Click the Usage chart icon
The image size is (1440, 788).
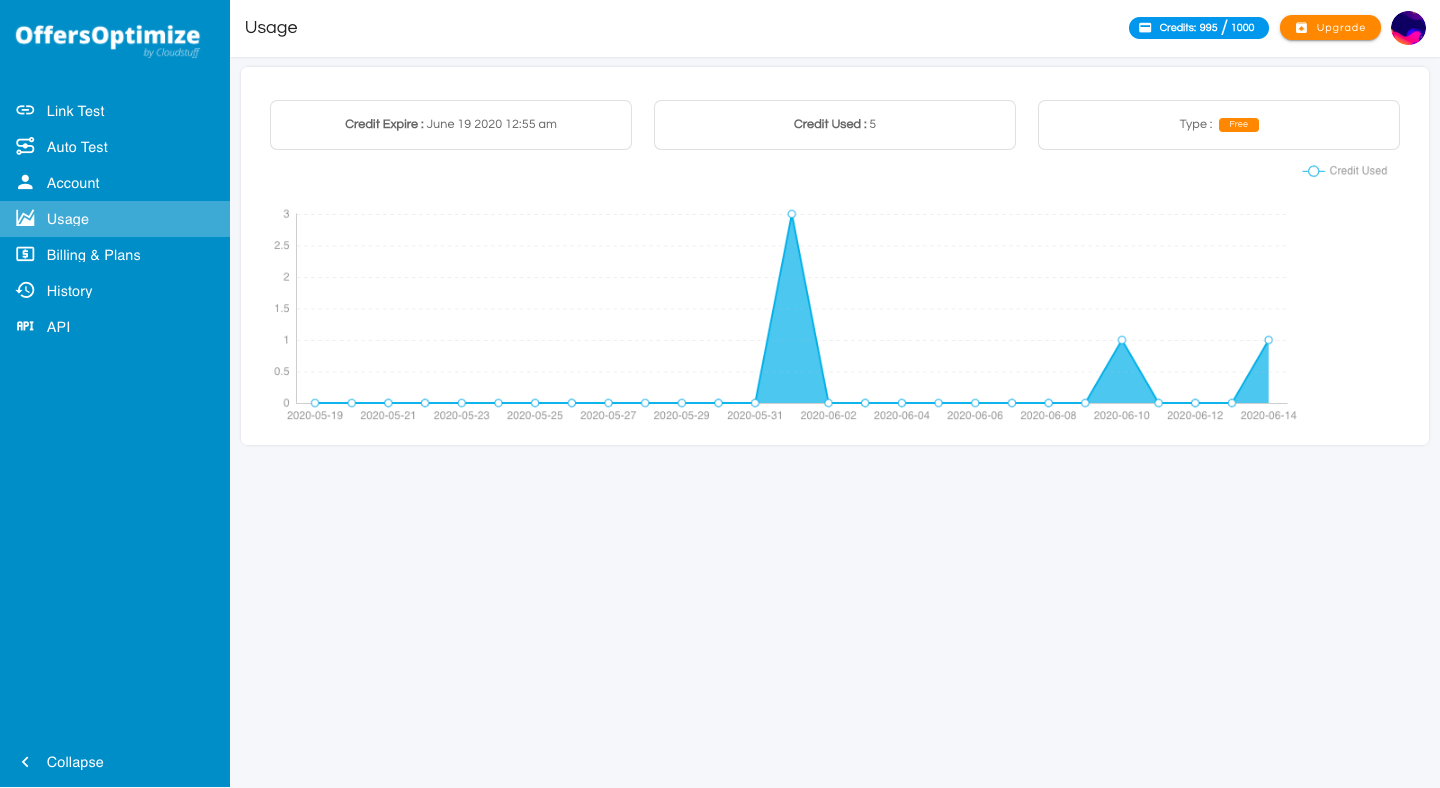pos(25,218)
